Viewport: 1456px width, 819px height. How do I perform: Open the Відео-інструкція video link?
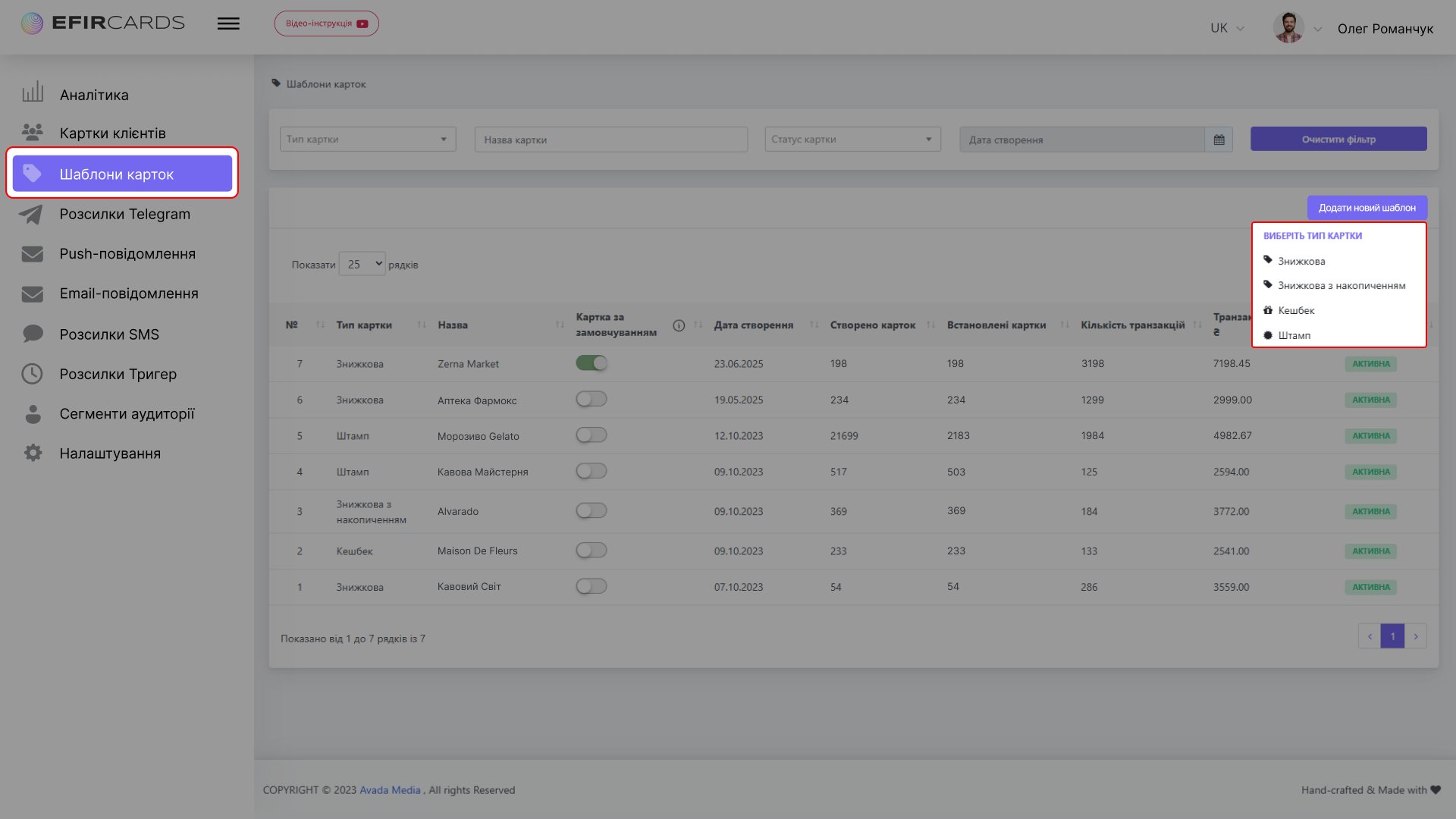(x=326, y=24)
